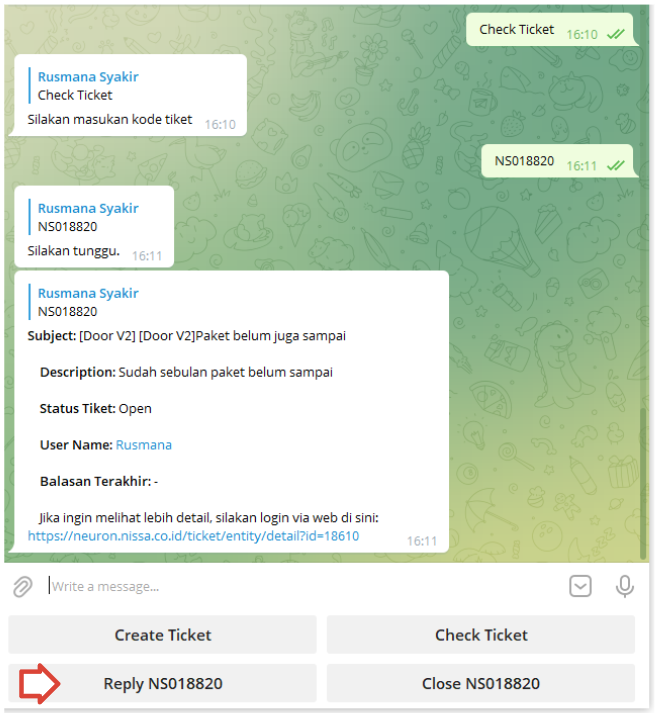Image resolution: width=655 pixels, height=713 pixels.
Task: Focus the Write a message input field
Action: (x=305, y=587)
